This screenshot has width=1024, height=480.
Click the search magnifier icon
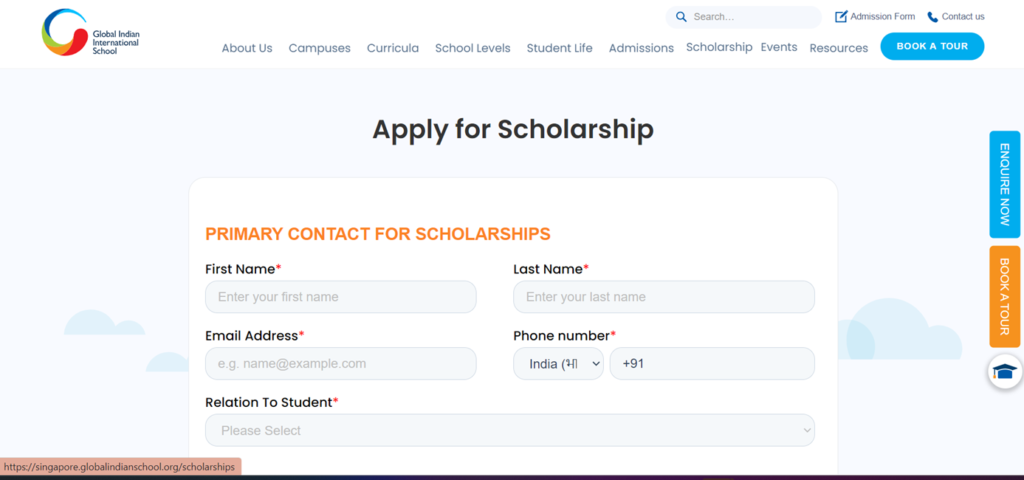click(681, 17)
